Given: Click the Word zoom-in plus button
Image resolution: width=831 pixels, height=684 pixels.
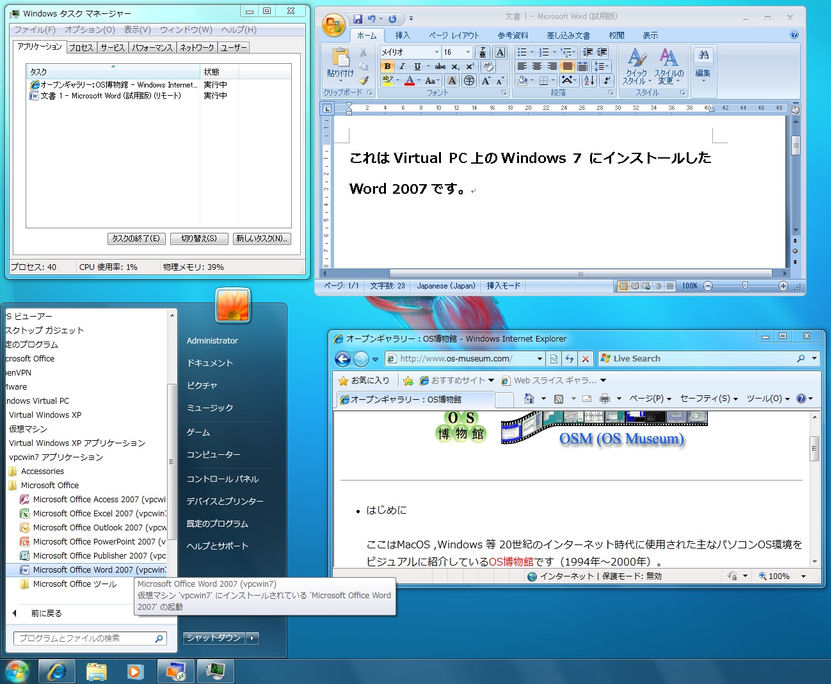Looking at the screenshot, I should click(x=783, y=286).
